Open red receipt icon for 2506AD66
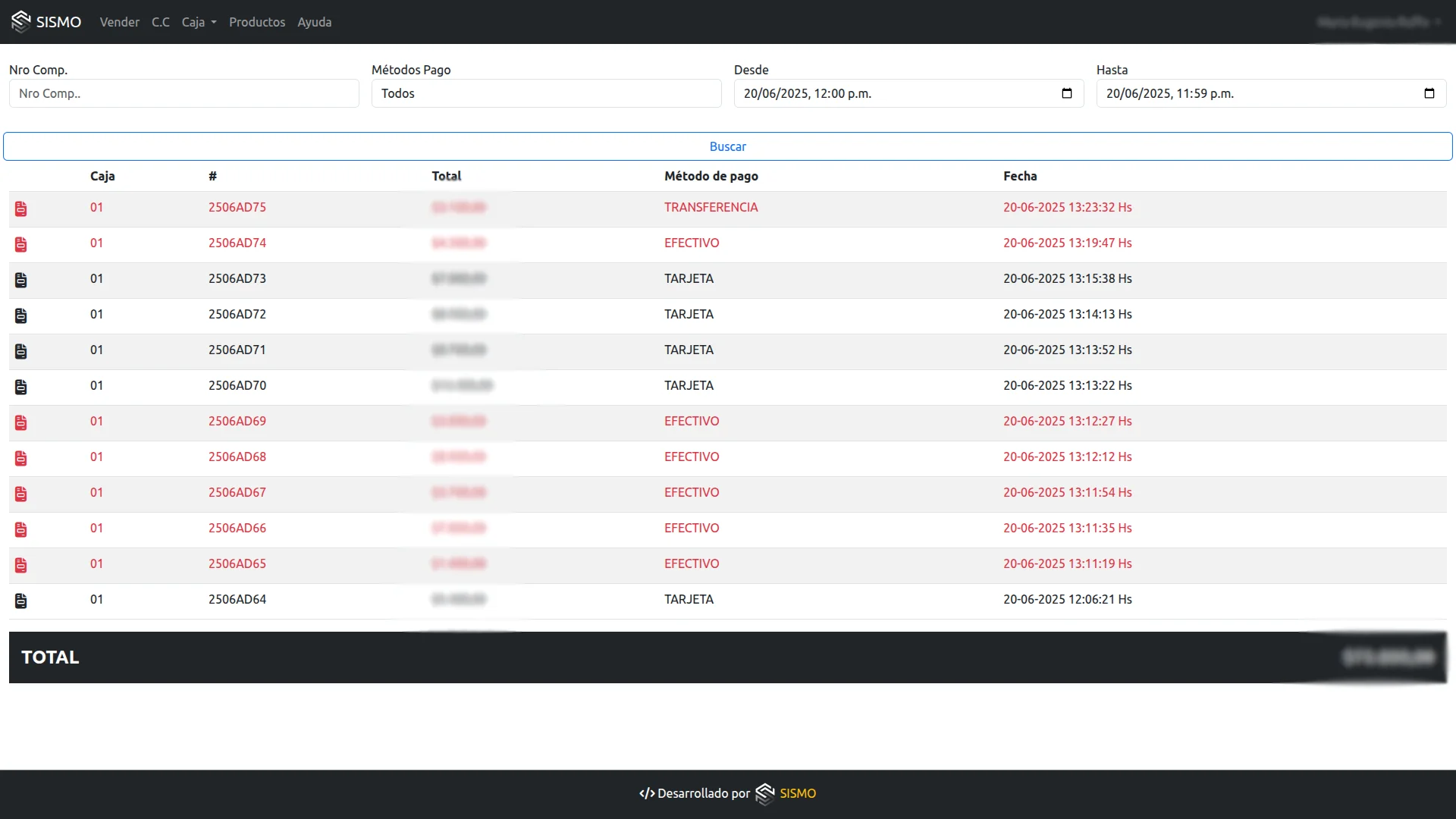Image resolution: width=1456 pixels, height=819 pixels. pyautogui.click(x=21, y=529)
